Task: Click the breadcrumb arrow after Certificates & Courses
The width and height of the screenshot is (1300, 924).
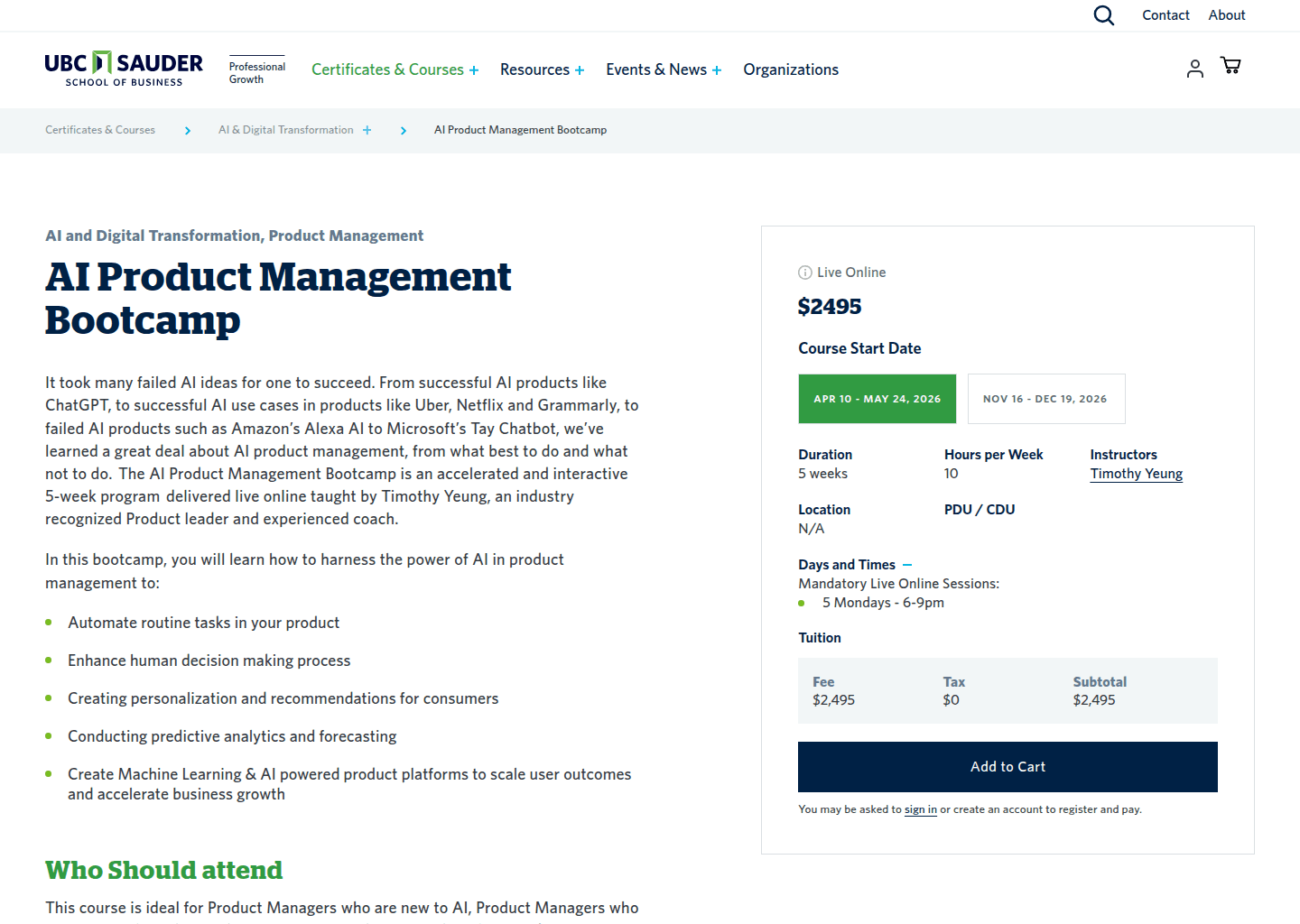Action: coord(187,130)
